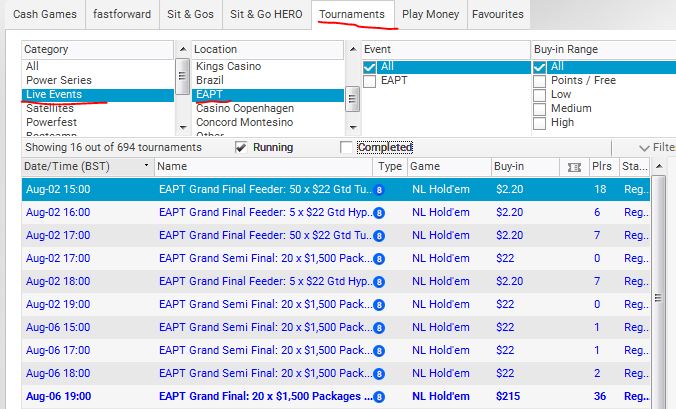Open the Favourites tab
This screenshot has height=409, width=676.
tap(498, 14)
